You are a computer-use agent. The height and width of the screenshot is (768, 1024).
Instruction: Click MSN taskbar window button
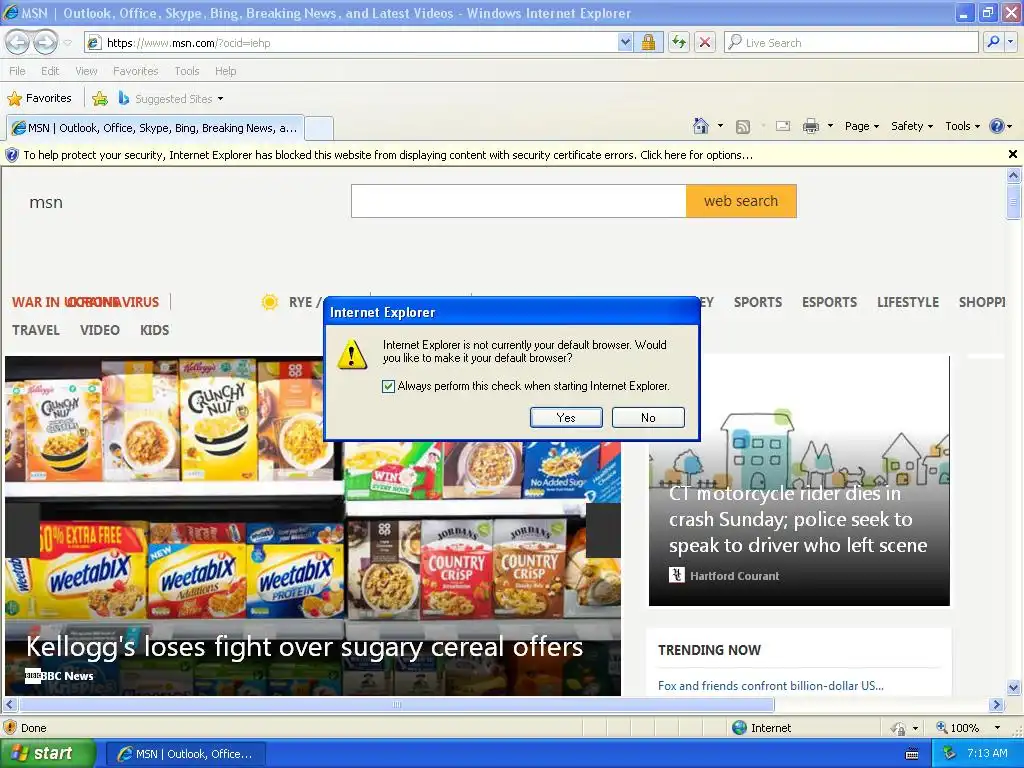(x=185, y=754)
